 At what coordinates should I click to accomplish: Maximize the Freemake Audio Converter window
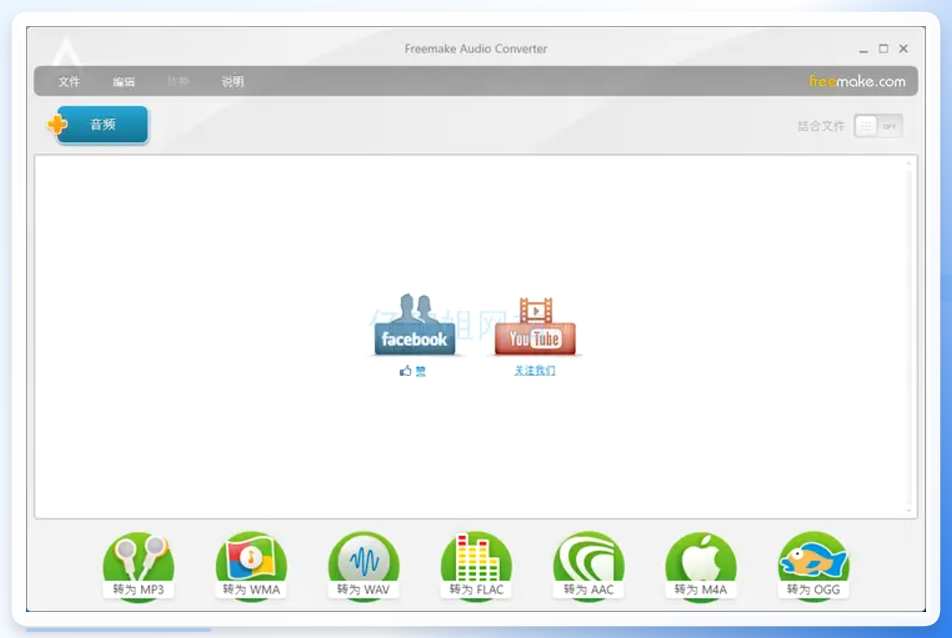click(x=883, y=49)
